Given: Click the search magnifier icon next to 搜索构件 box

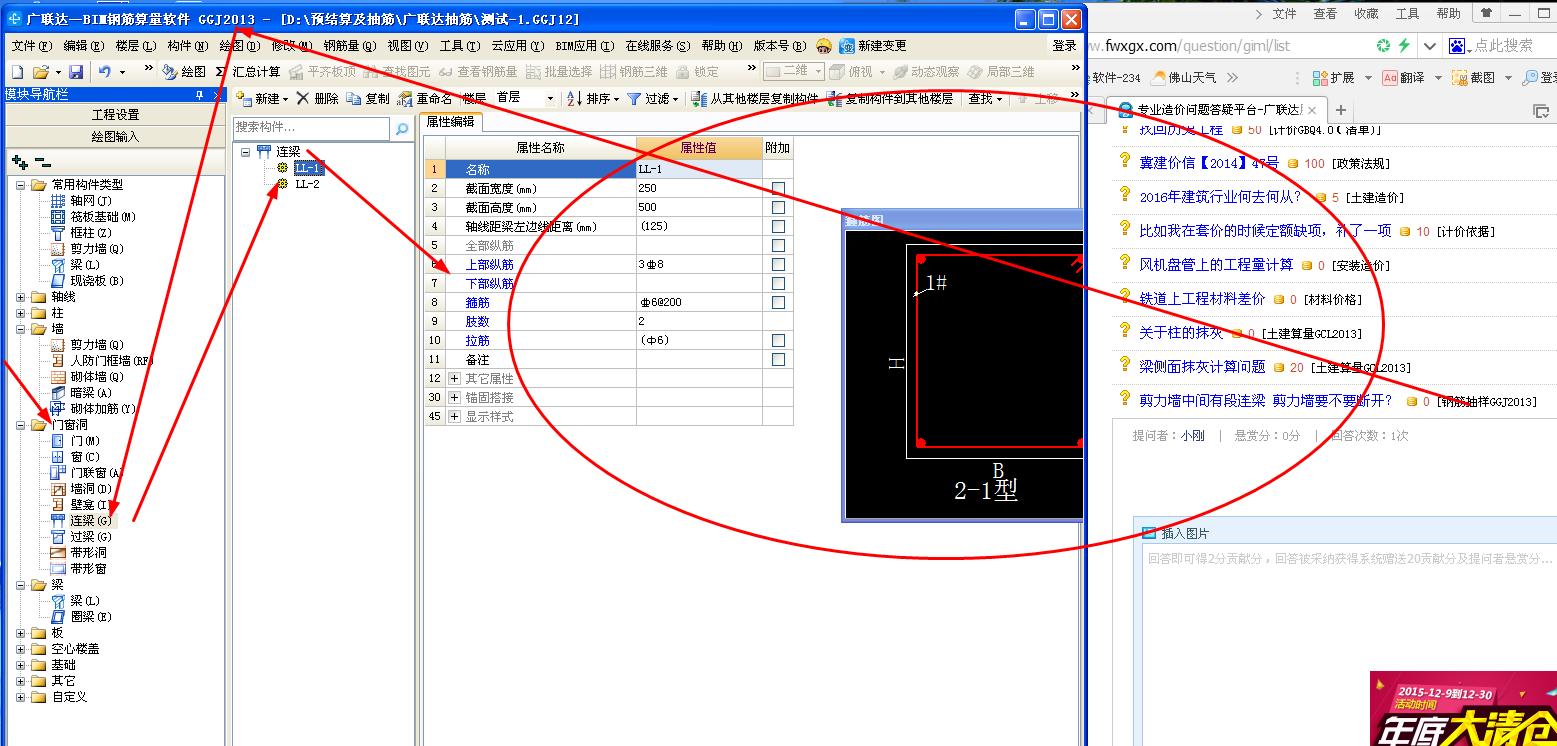Looking at the screenshot, I should coord(402,128).
